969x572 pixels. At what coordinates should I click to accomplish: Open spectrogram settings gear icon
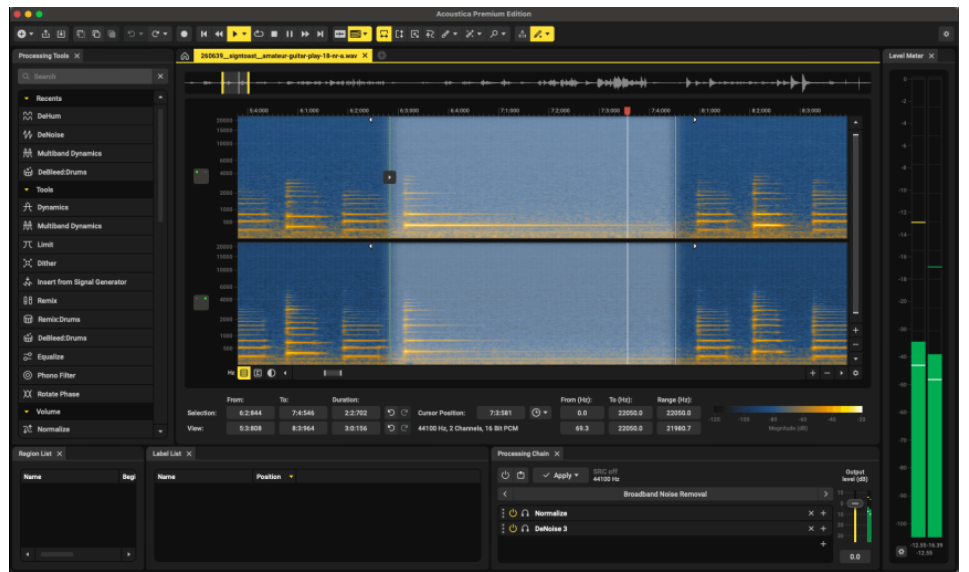[855, 373]
